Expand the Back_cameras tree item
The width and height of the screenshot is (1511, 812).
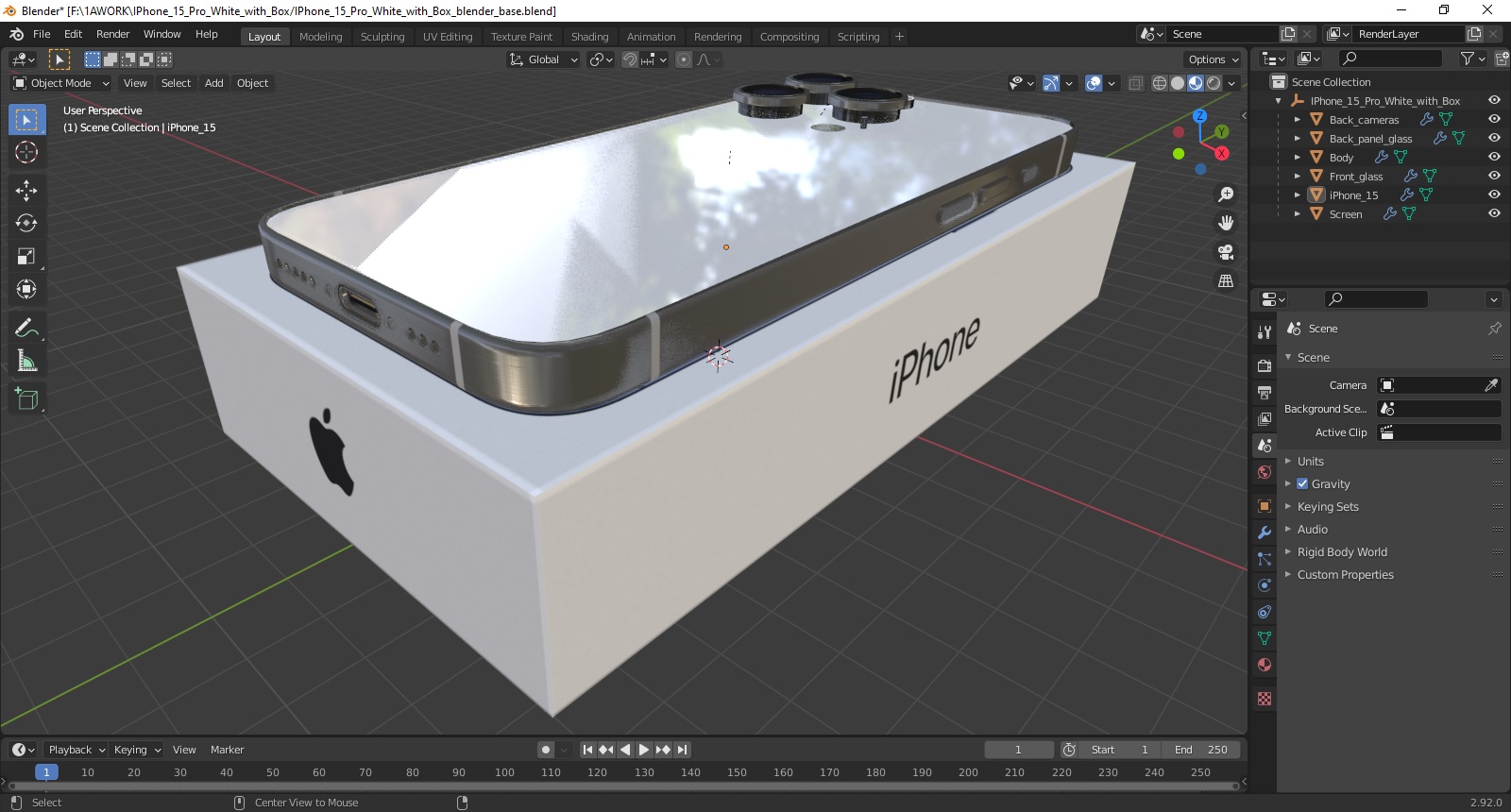[x=1297, y=120]
